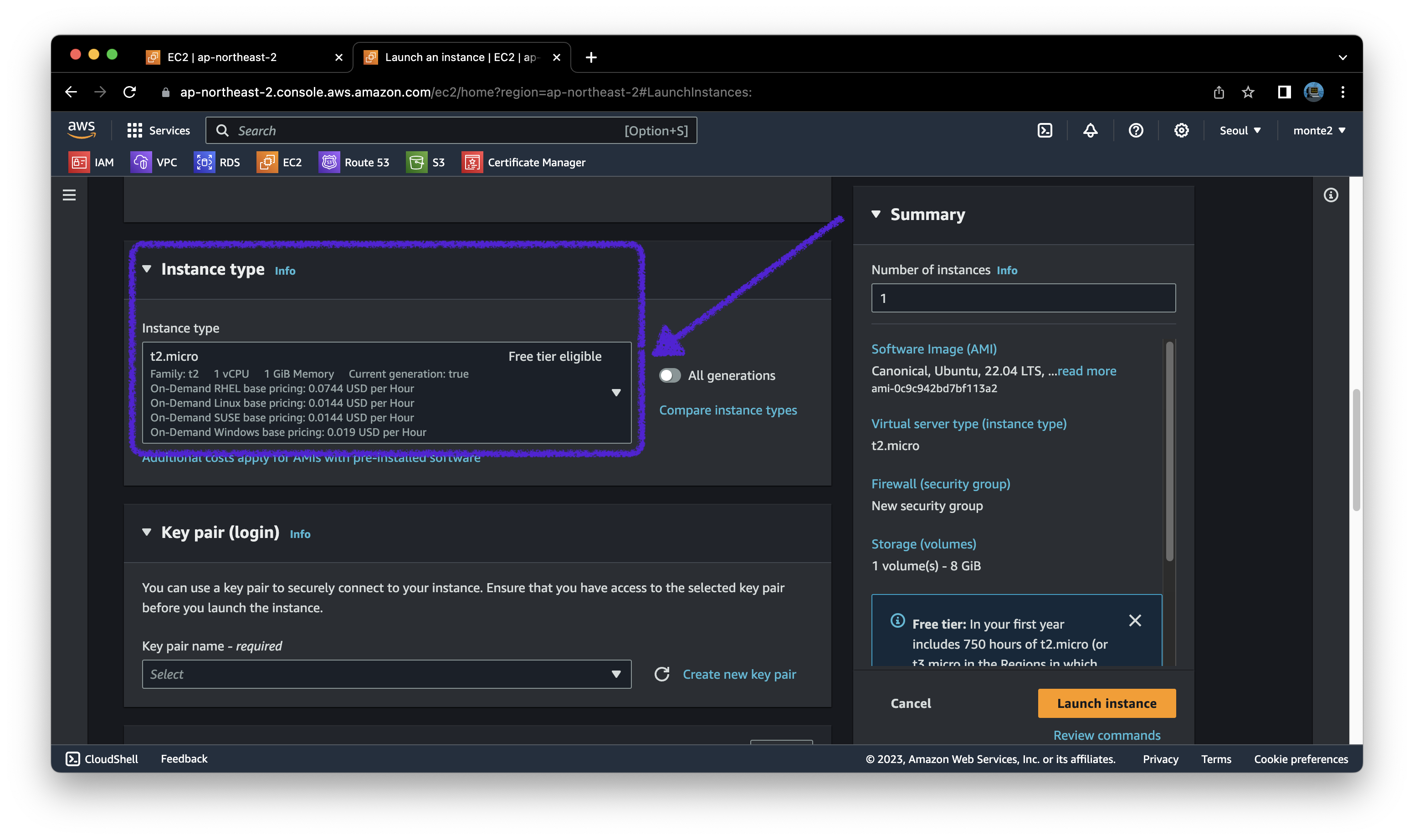This screenshot has width=1414, height=840.
Task: Collapse the Summary section
Action: tap(876, 215)
